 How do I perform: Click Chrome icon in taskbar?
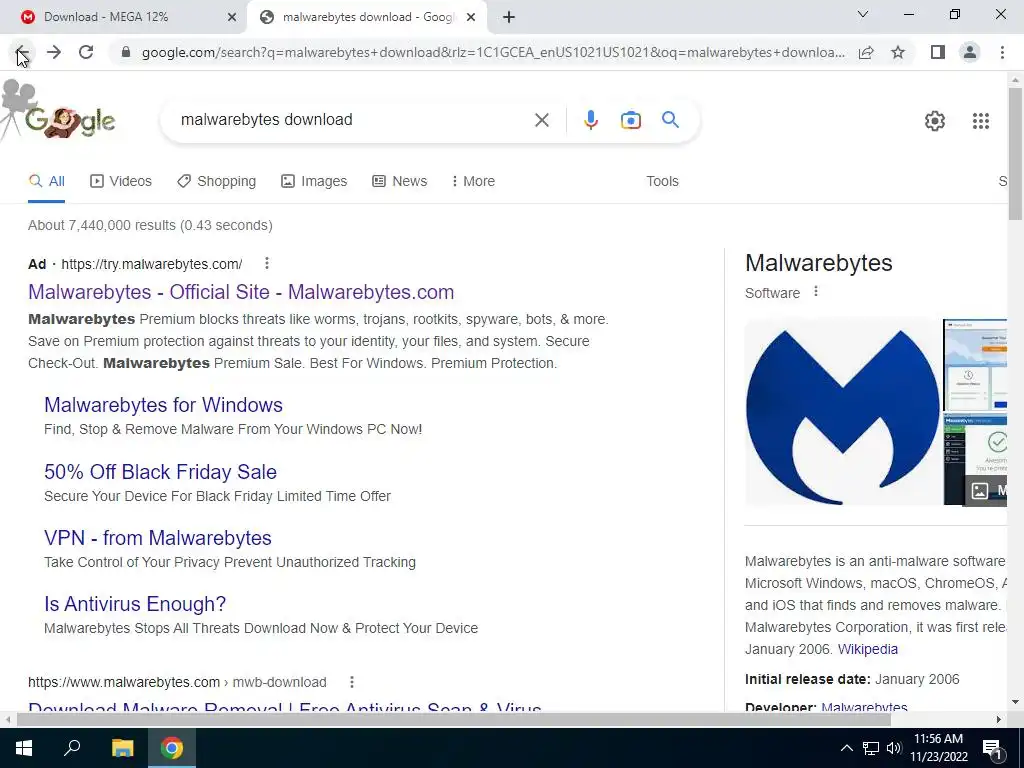172,748
